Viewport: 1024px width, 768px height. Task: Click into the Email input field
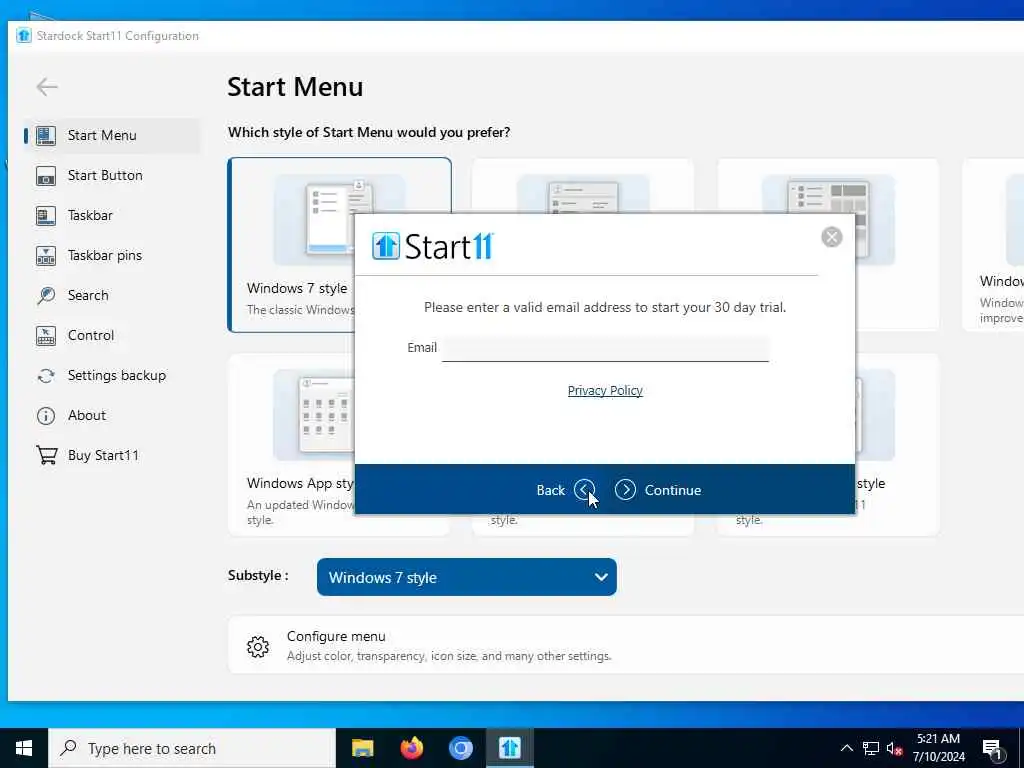605,348
